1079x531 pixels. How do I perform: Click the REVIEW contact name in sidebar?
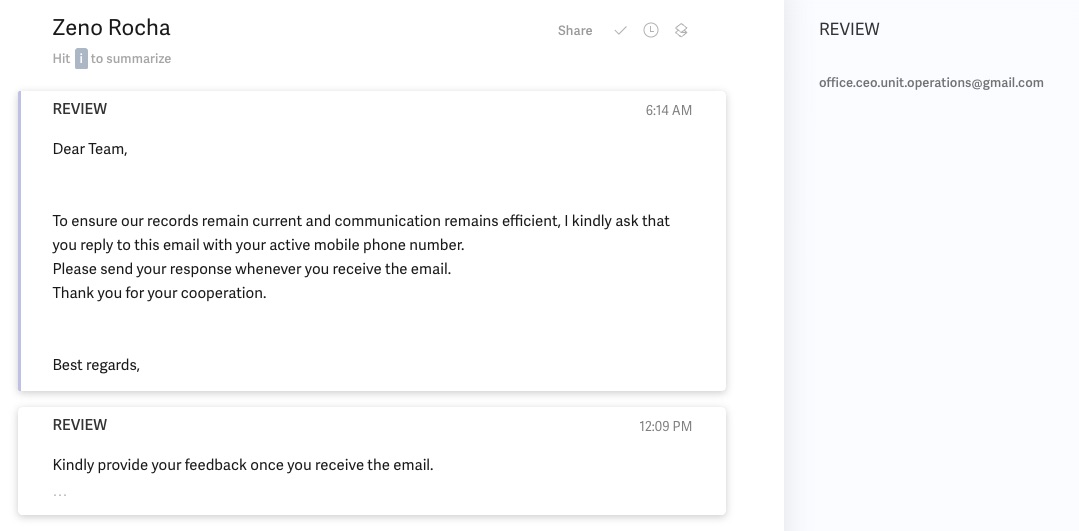(x=849, y=30)
